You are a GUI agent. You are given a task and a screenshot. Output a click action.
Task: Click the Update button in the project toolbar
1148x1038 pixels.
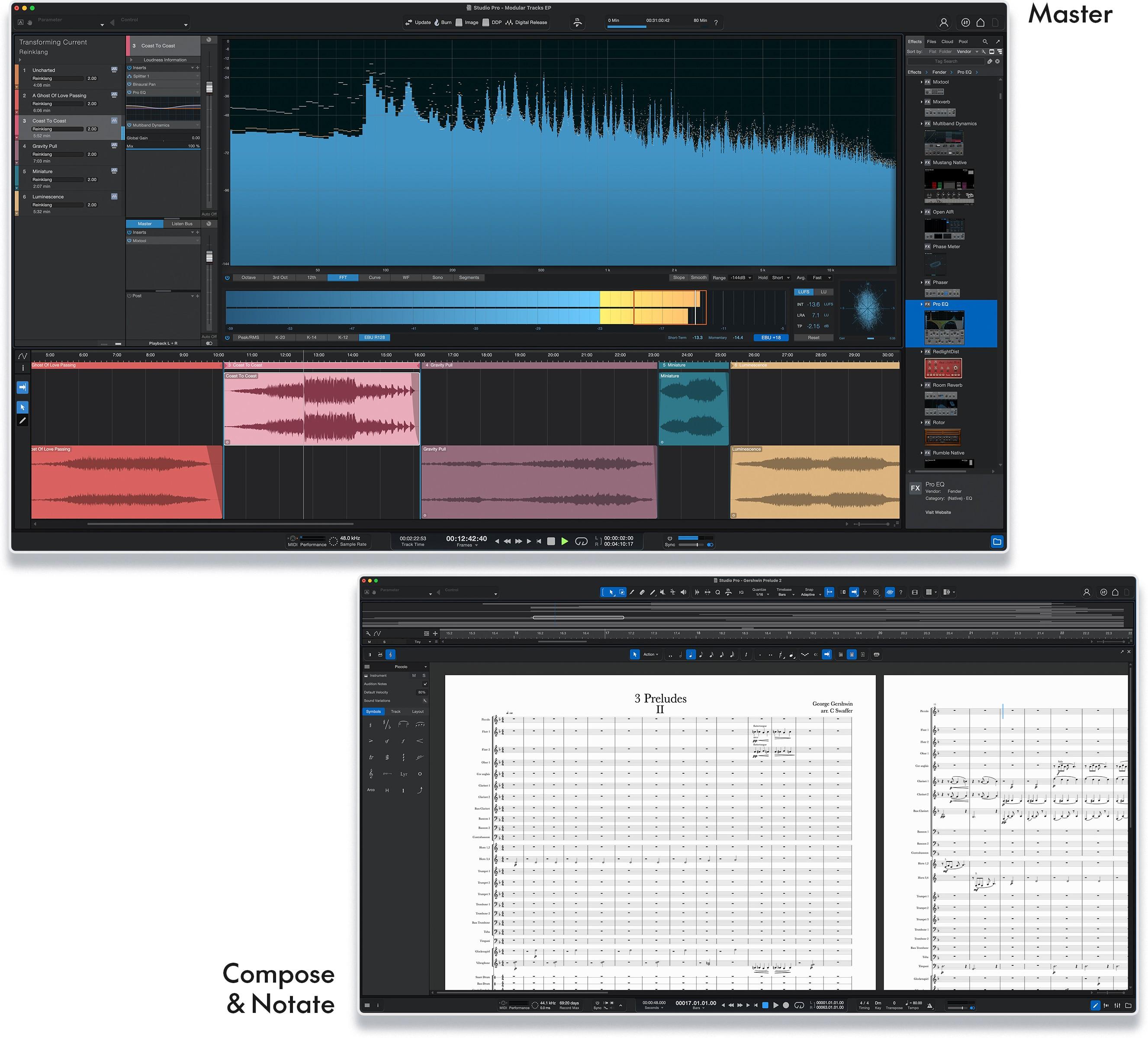tap(421, 23)
